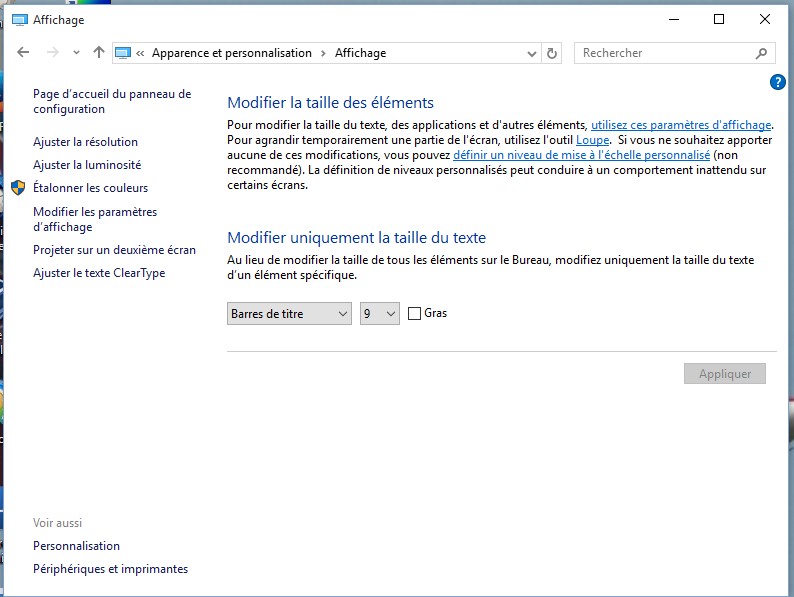
Task: Open help with the blue question mark
Action: point(778,82)
